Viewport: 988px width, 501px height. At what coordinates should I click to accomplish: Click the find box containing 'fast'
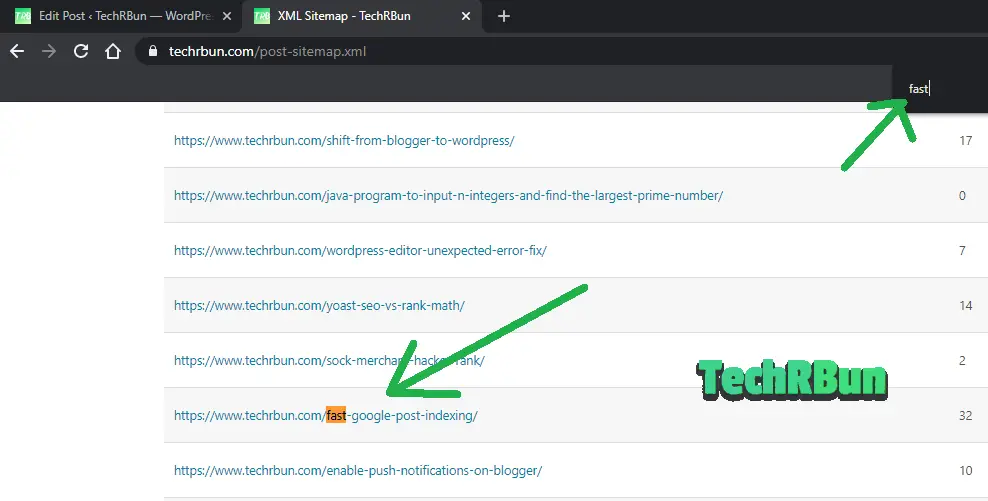click(x=940, y=89)
